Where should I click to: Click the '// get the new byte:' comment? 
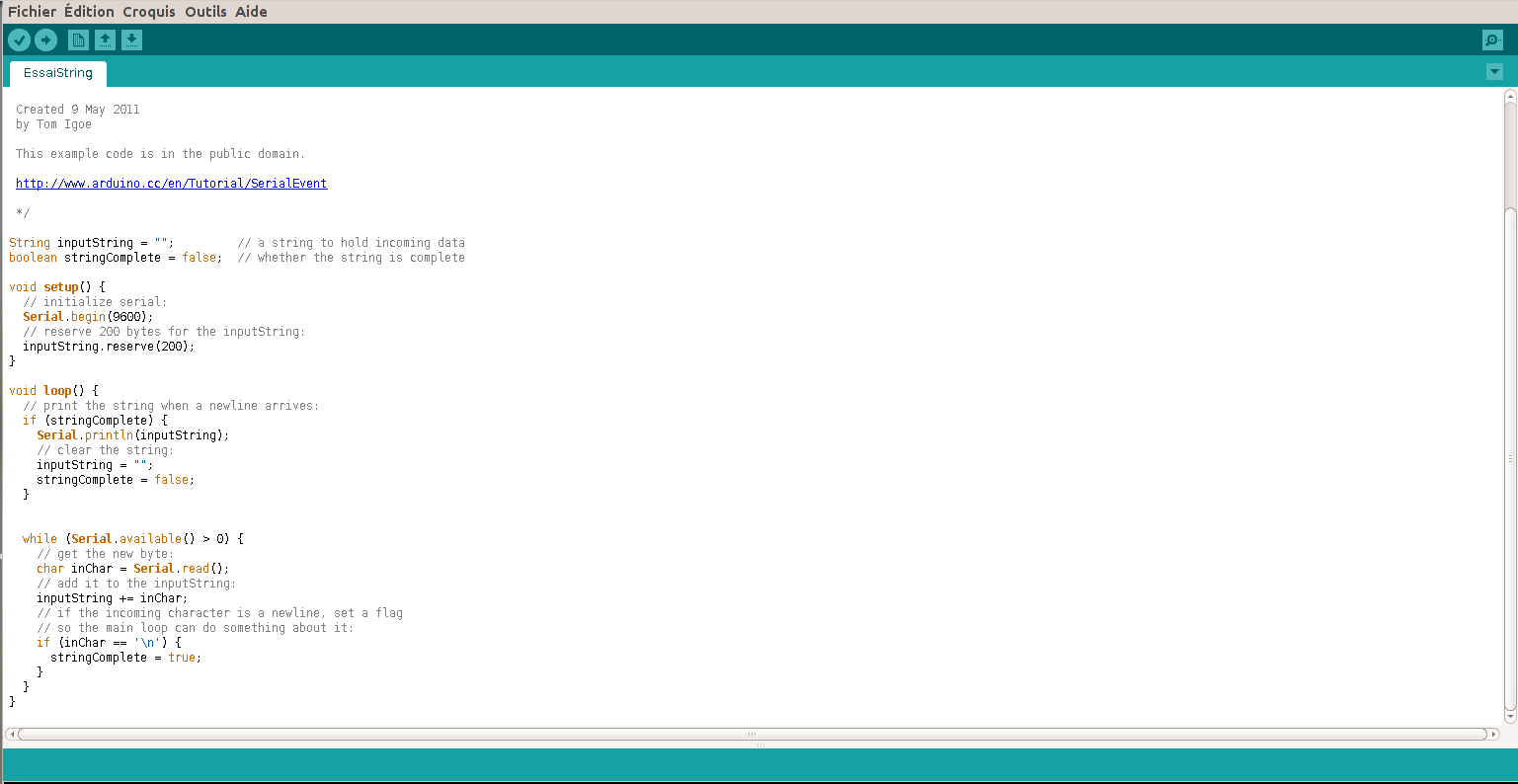105,554
